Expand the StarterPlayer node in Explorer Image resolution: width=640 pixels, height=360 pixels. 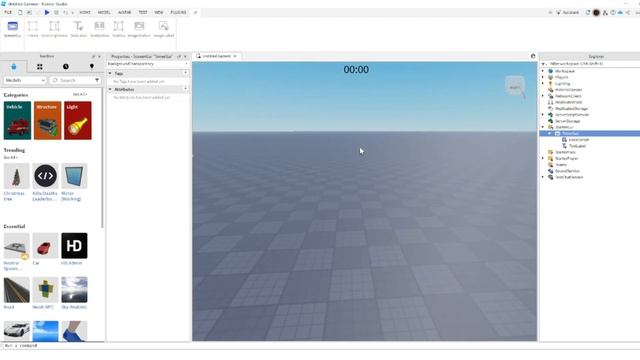(x=543, y=158)
